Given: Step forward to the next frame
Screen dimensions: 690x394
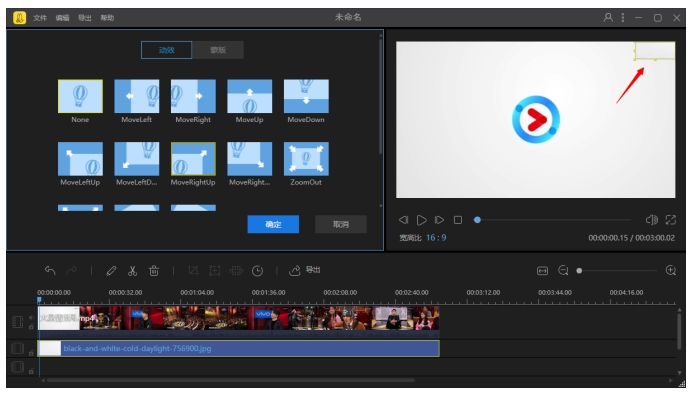Looking at the screenshot, I should click(x=439, y=220).
